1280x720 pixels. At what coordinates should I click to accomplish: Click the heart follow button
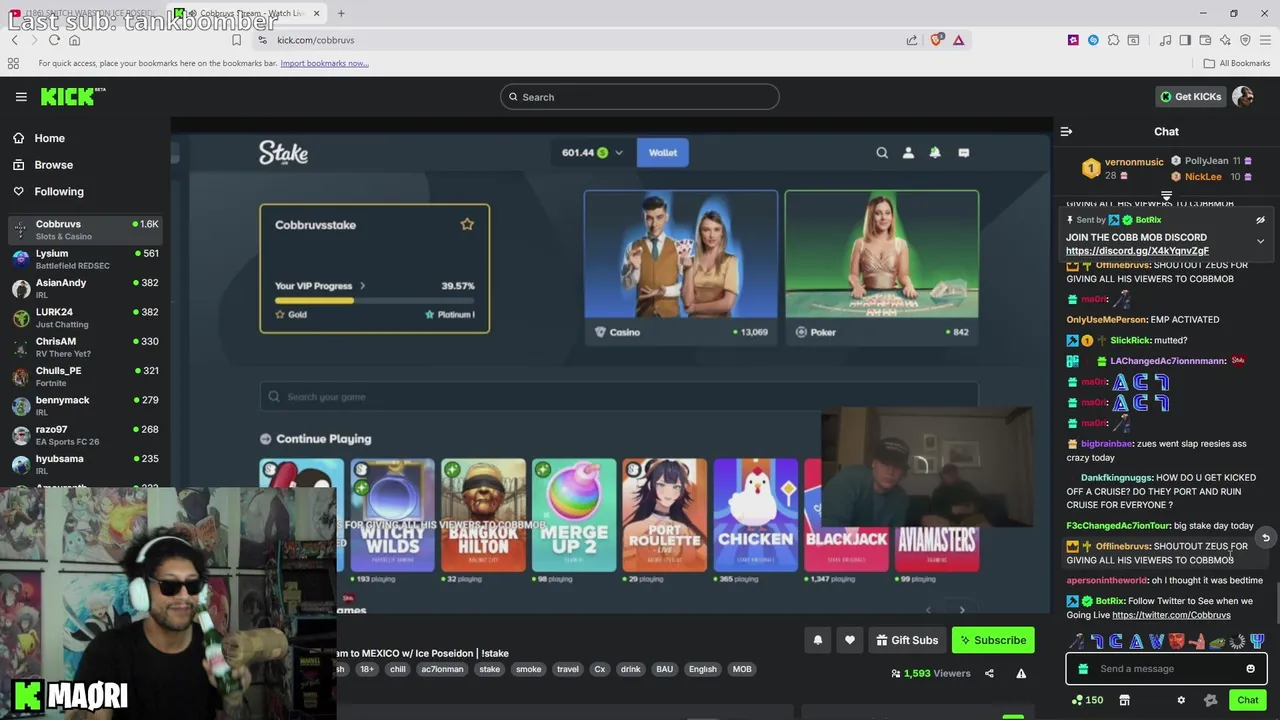pyautogui.click(x=850, y=640)
